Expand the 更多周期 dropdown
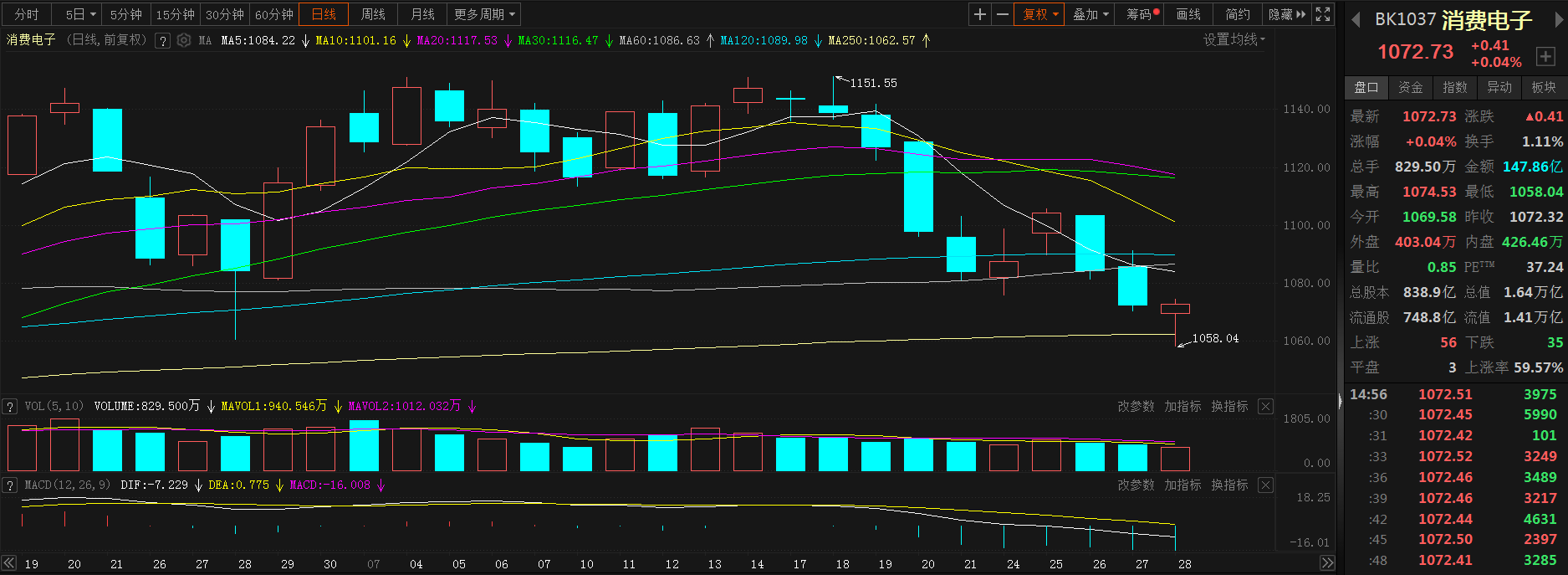 click(485, 14)
